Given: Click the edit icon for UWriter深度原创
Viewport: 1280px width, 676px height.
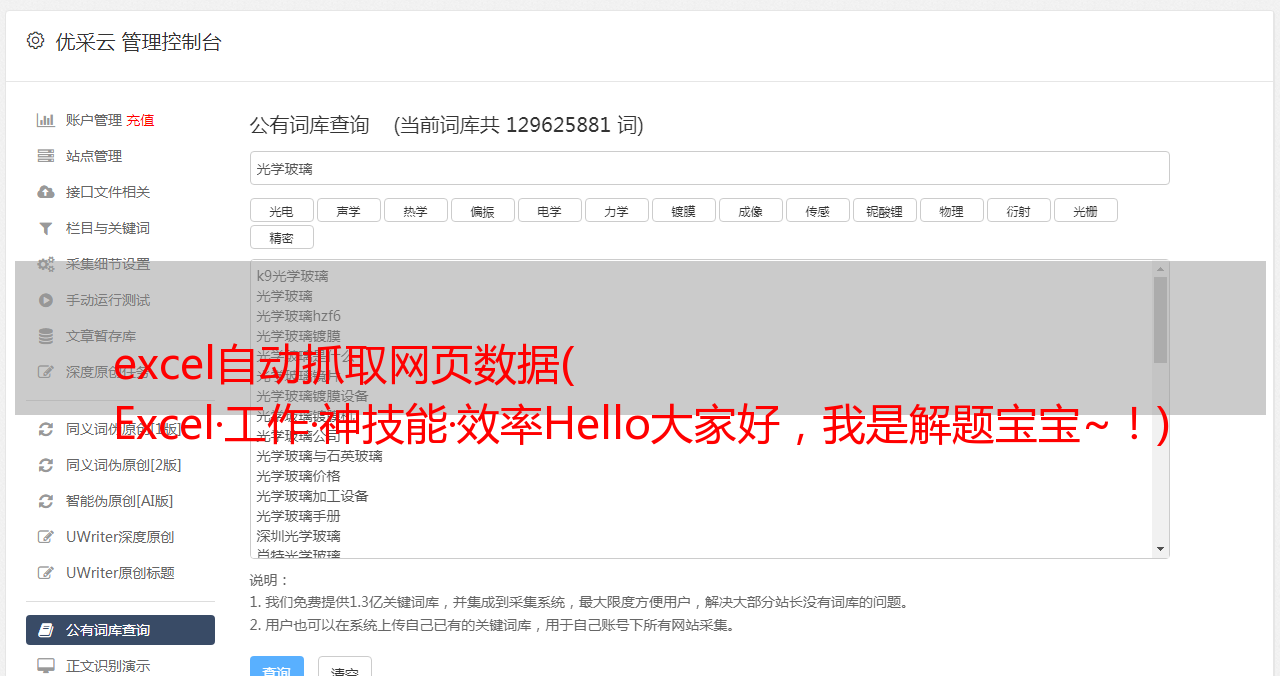Looking at the screenshot, I should 45,537.
